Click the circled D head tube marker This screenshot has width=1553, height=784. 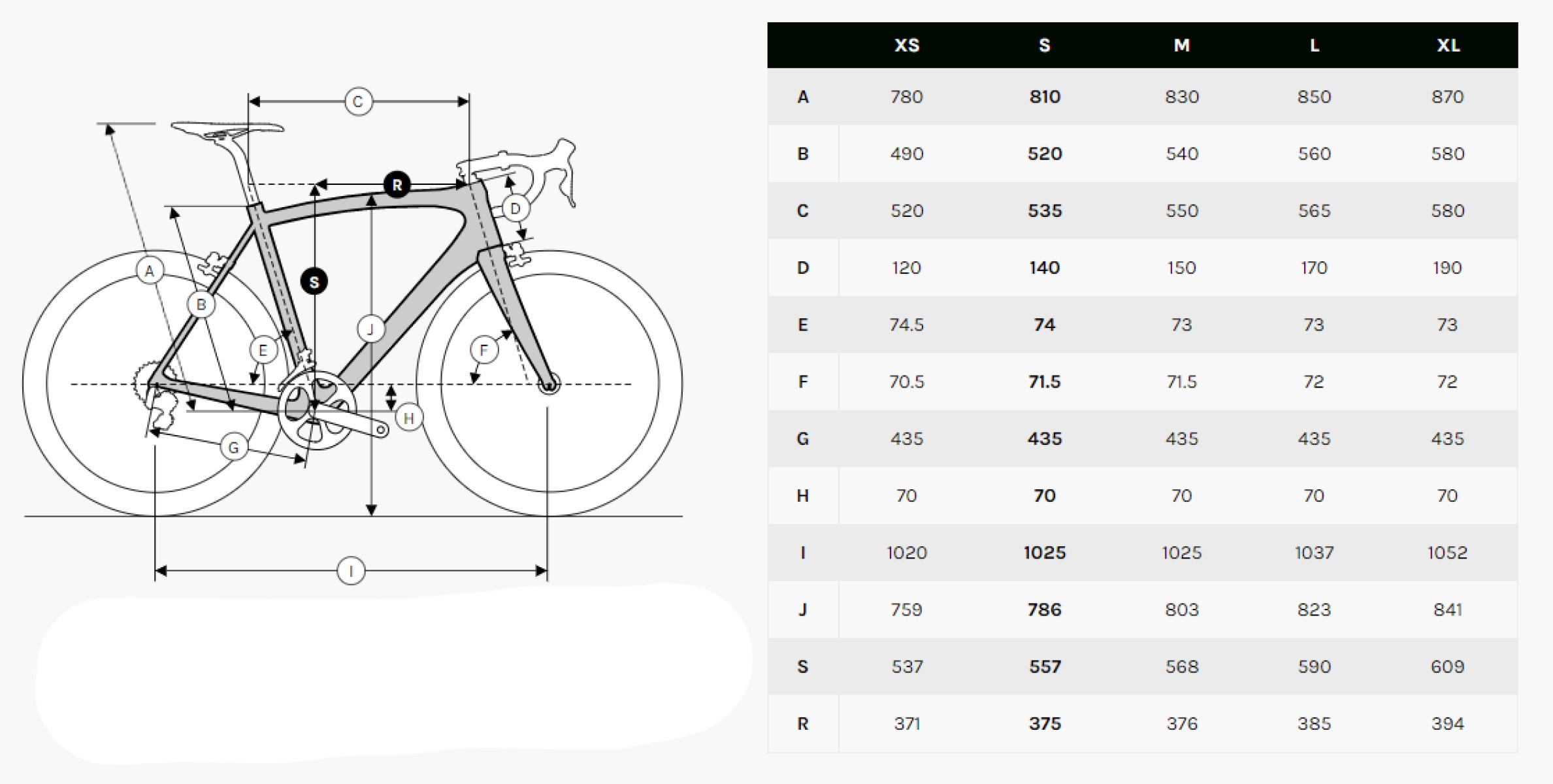coord(515,208)
